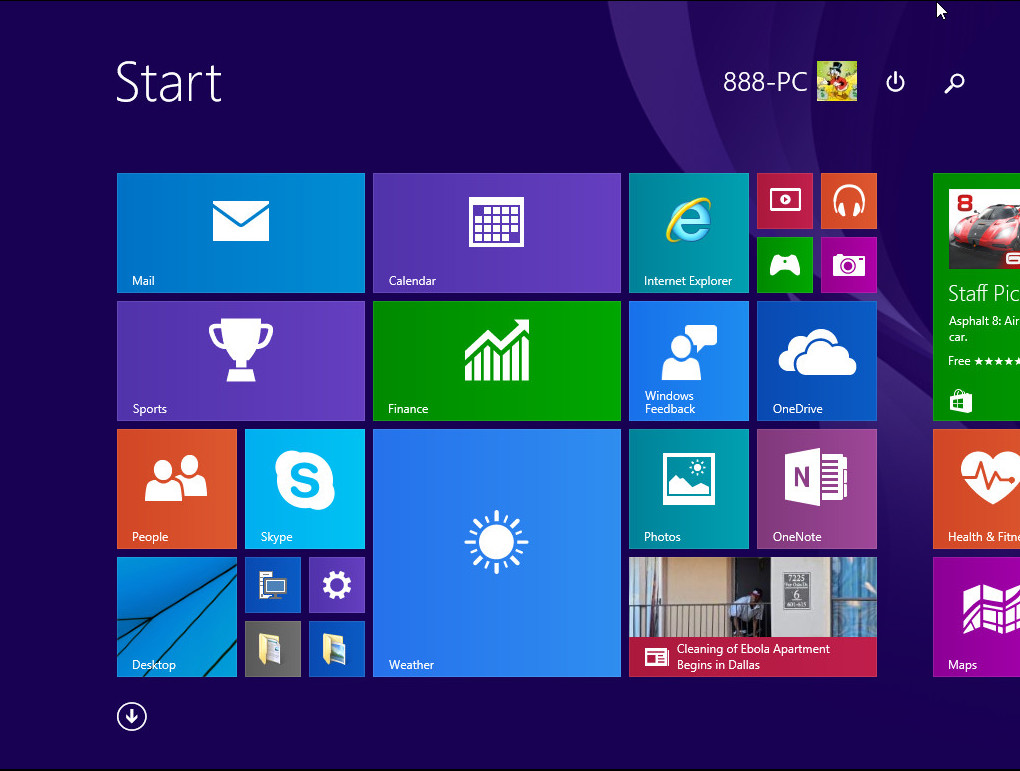
Task: Open the Skype app tile
Action: (x=304, y=488)
